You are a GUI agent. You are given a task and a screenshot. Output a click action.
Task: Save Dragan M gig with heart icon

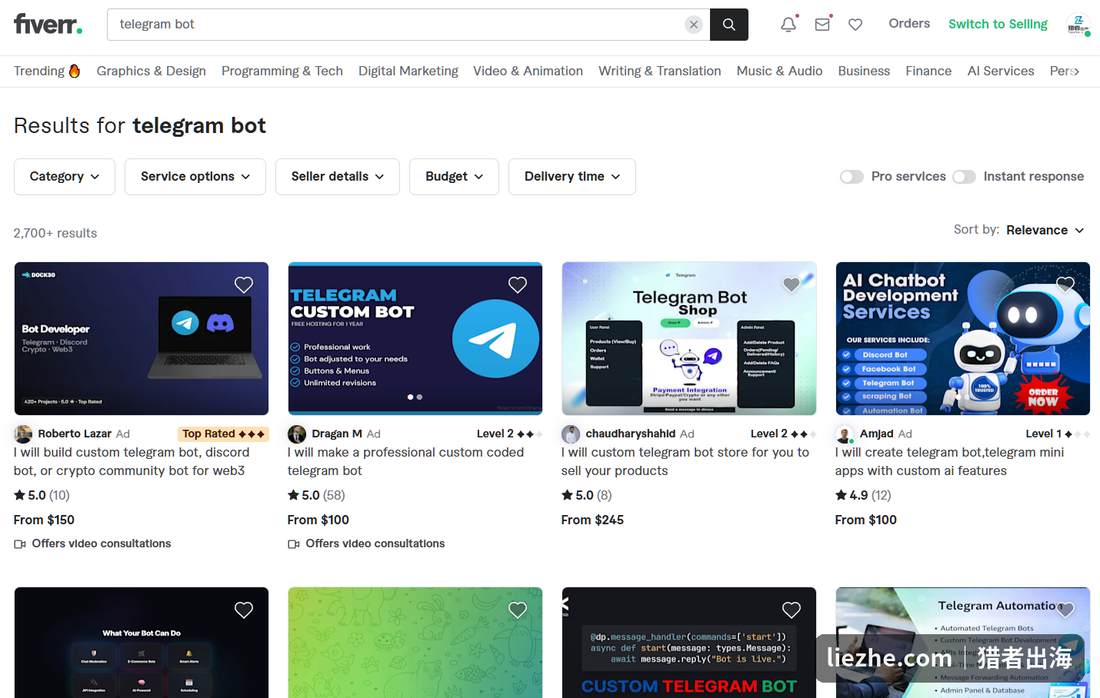pos(517,284)
